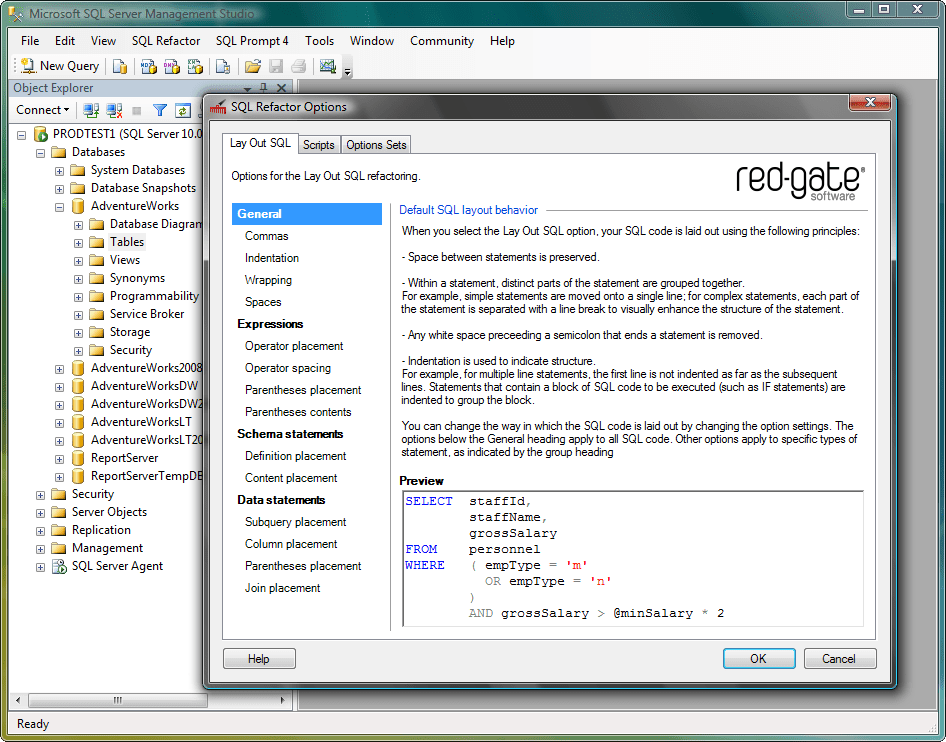Image resolution: width=946 pixels, height=742 pixels.
Task: Click the Disconnect server icon
Action: (x=114, y=110)
